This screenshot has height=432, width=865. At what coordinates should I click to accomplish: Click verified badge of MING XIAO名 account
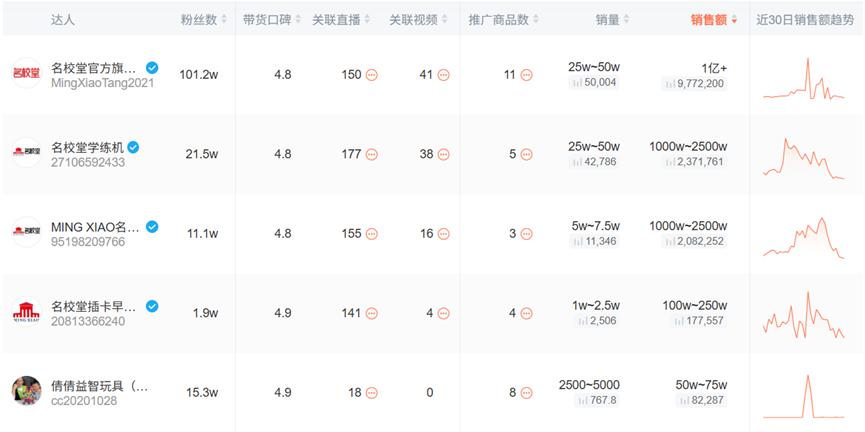pos(152,227)
